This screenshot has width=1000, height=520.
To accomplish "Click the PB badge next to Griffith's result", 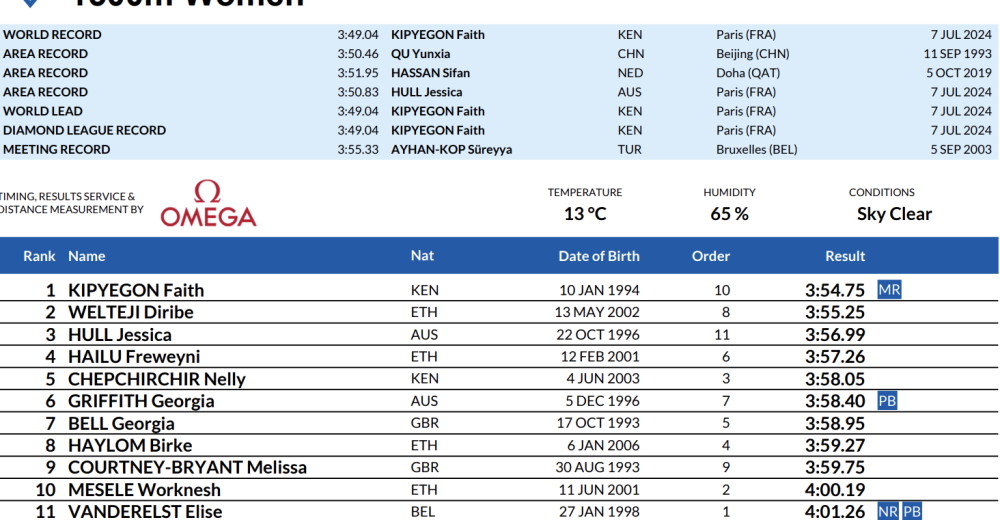I will [x=887, y=401].
